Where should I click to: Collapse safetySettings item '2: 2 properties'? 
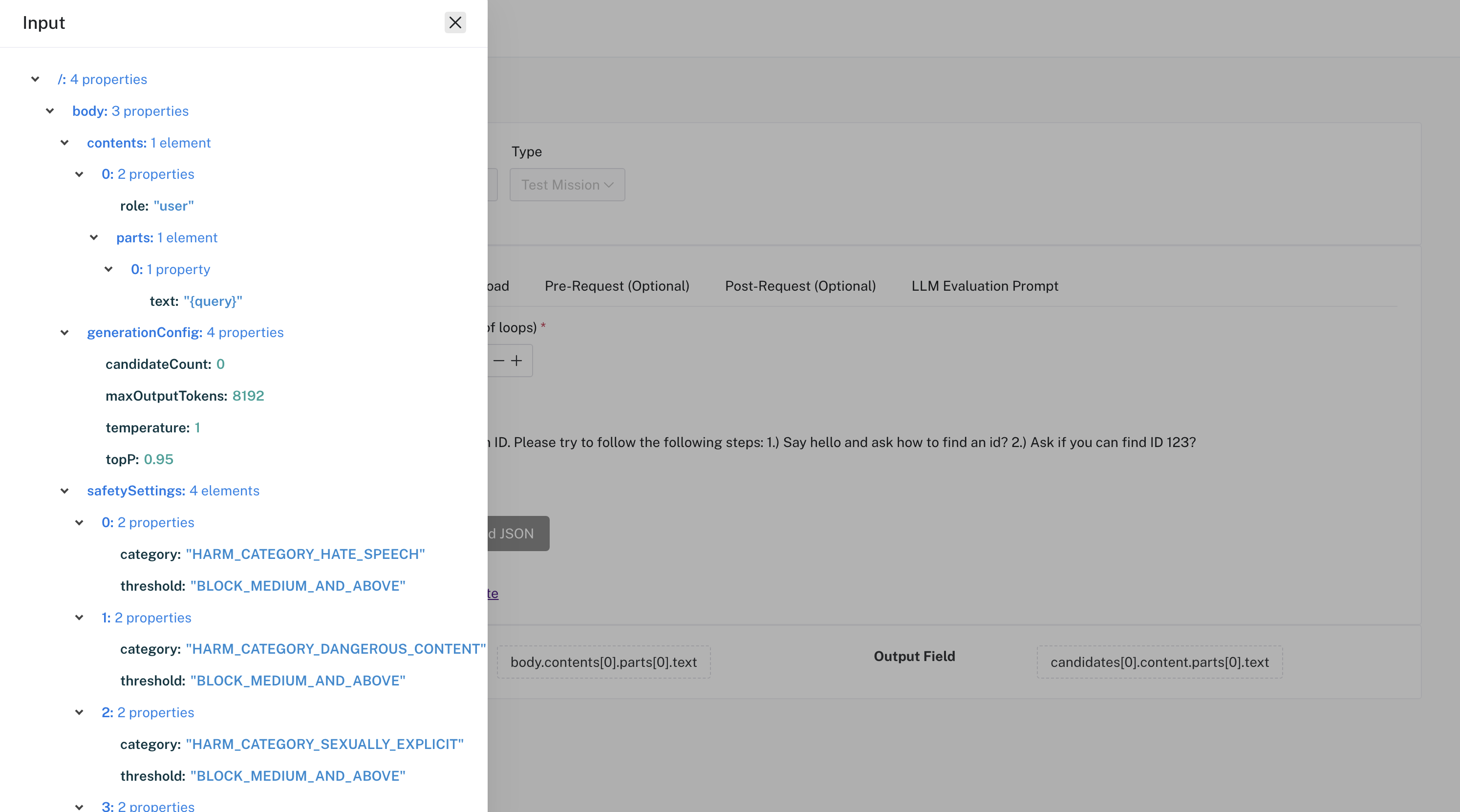pos(79,712)
